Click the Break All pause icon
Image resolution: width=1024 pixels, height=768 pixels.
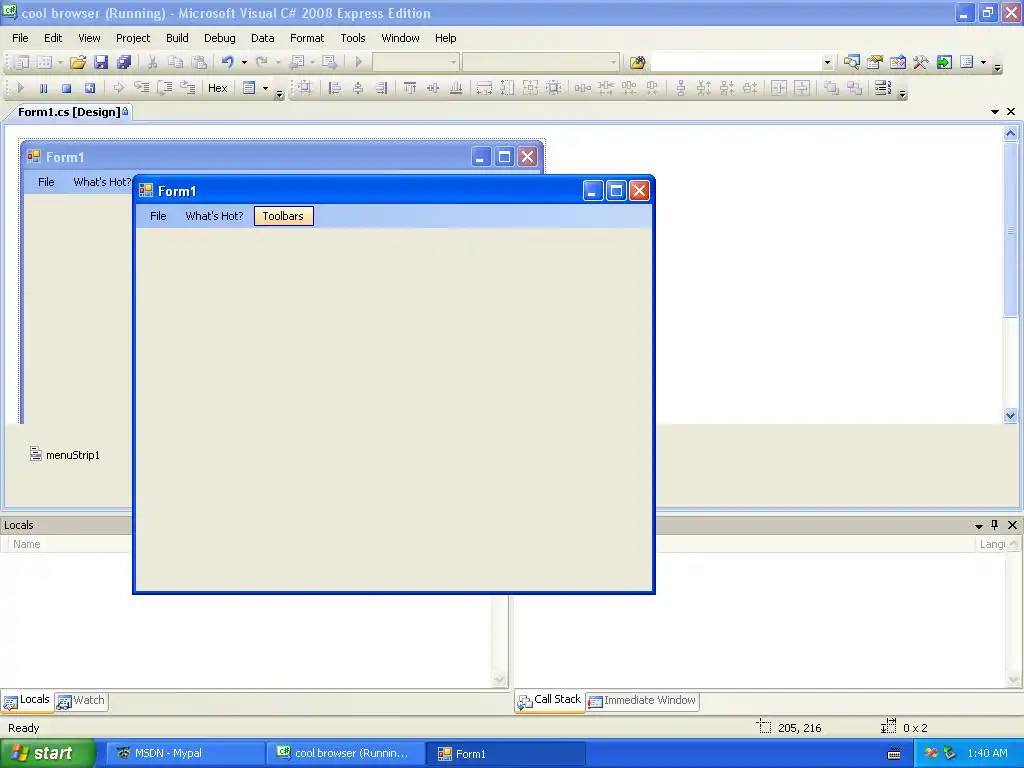tap(43, 88)
